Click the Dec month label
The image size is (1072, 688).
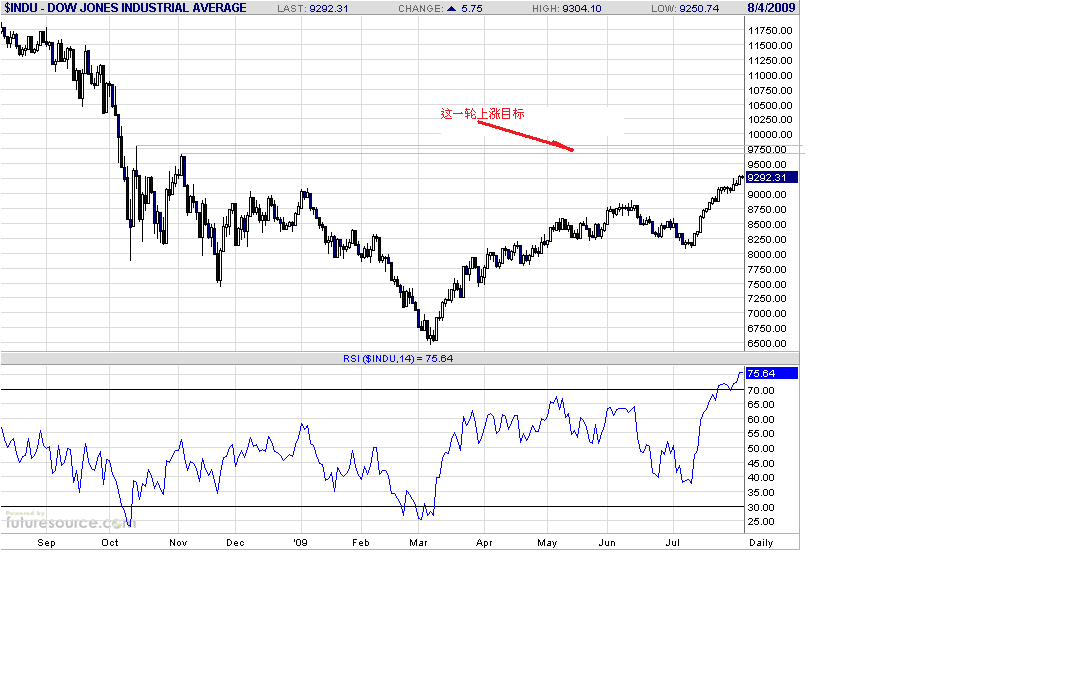point(235,543)
